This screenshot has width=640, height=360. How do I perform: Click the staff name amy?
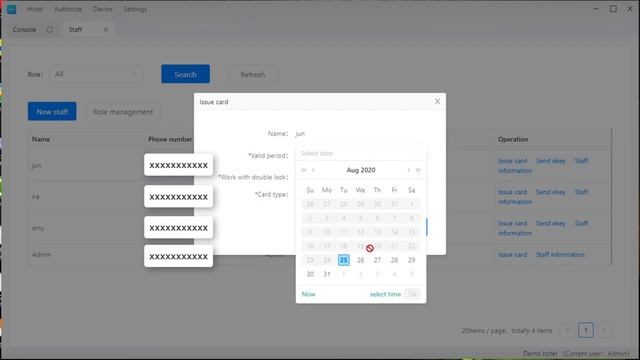pyautogui.click(x=38, y=228)
